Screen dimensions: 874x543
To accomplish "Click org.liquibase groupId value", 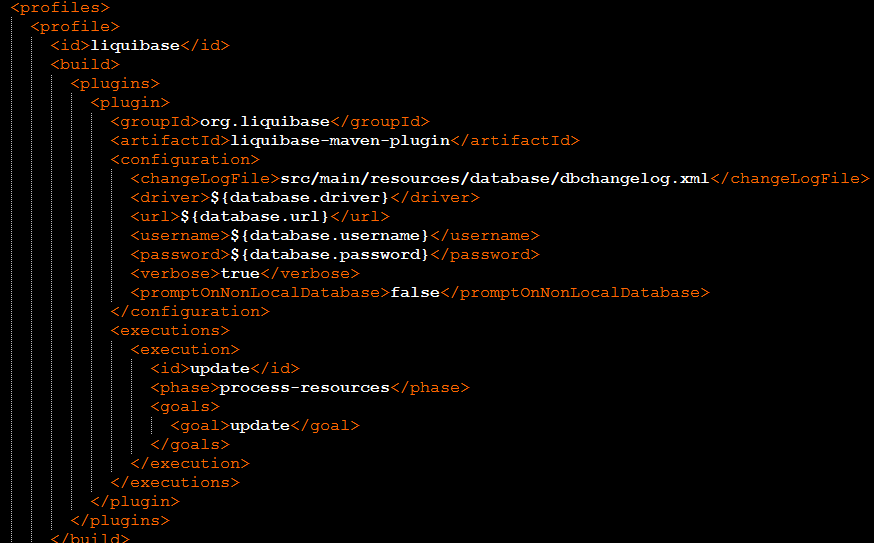I will coord(265,122).
